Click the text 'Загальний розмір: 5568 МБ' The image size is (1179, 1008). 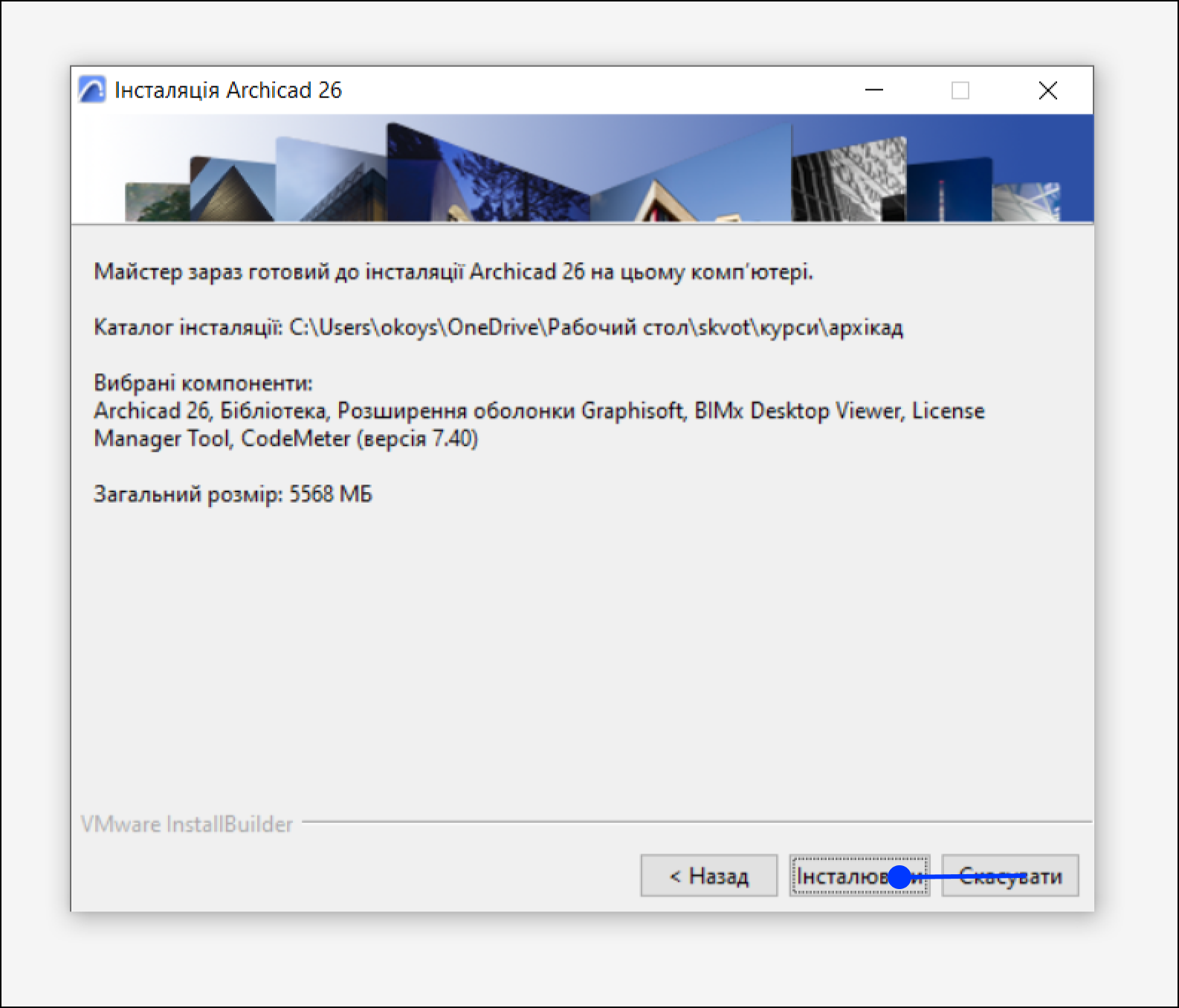pos(233,494)
